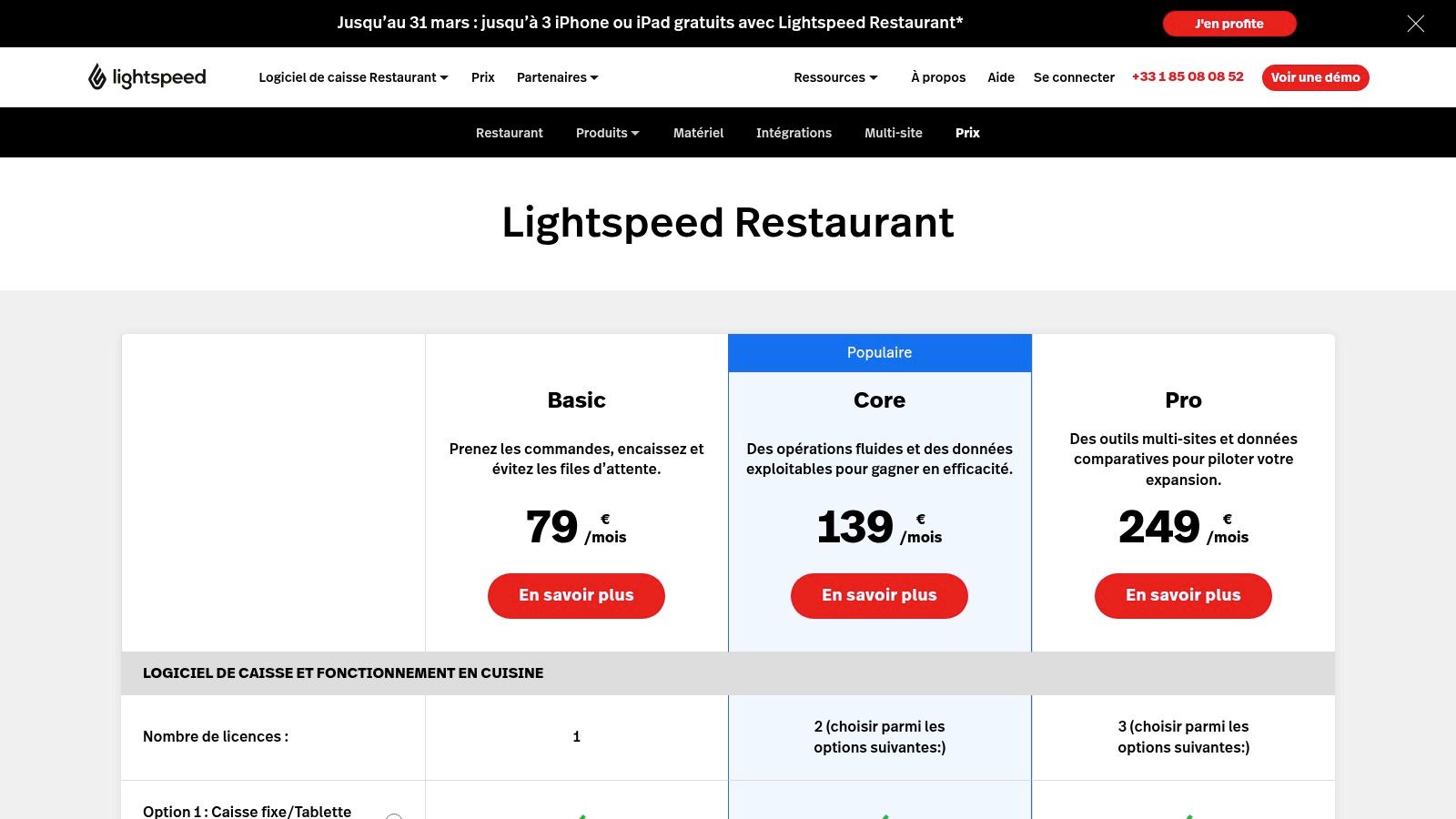
Task: Open the info tooltip beside Option 1 : Caisse fixe/Tablette
Action: (x=395, y=816)
